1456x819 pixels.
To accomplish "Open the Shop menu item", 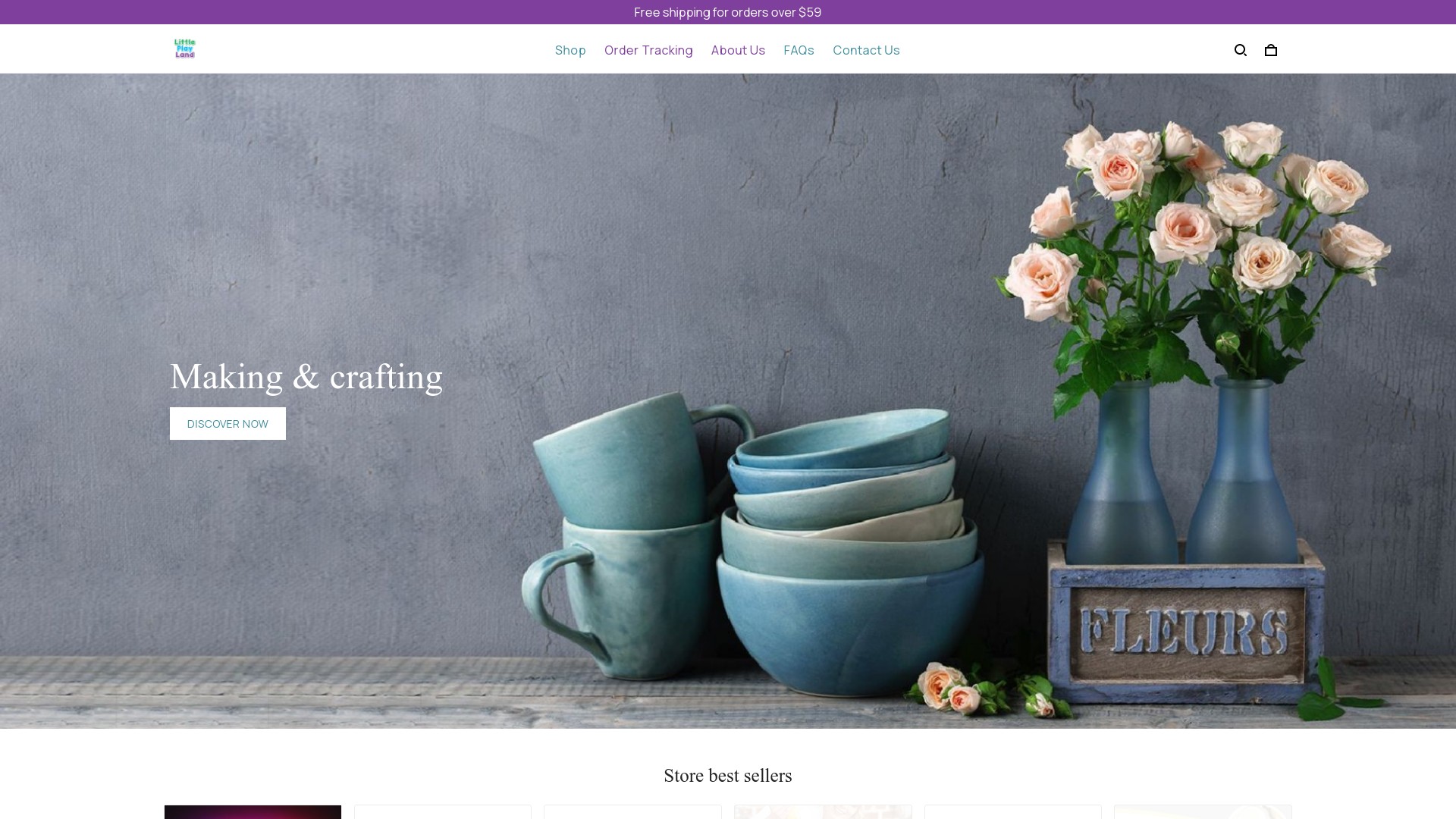I will [570, 50].
